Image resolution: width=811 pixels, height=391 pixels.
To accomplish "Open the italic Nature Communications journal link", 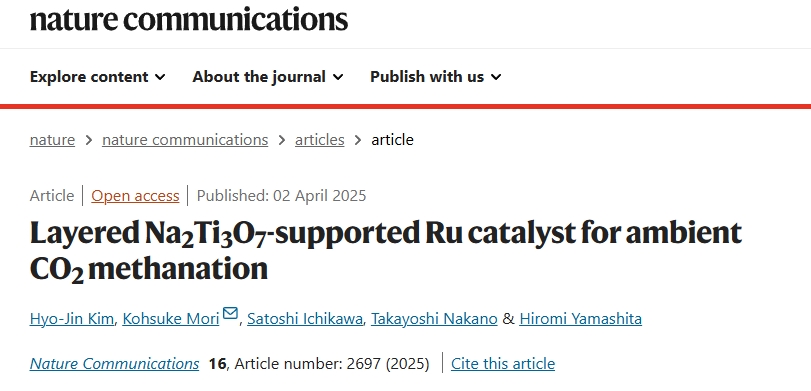I will (x=114, y=364).
